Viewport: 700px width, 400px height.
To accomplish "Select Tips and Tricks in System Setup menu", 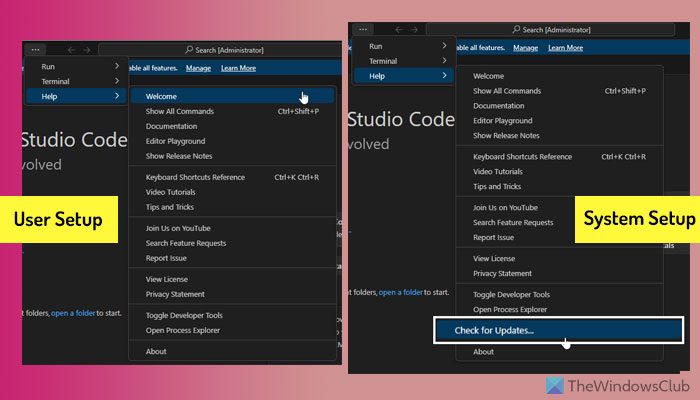I will pyautogui.click(x=559, y=187).
